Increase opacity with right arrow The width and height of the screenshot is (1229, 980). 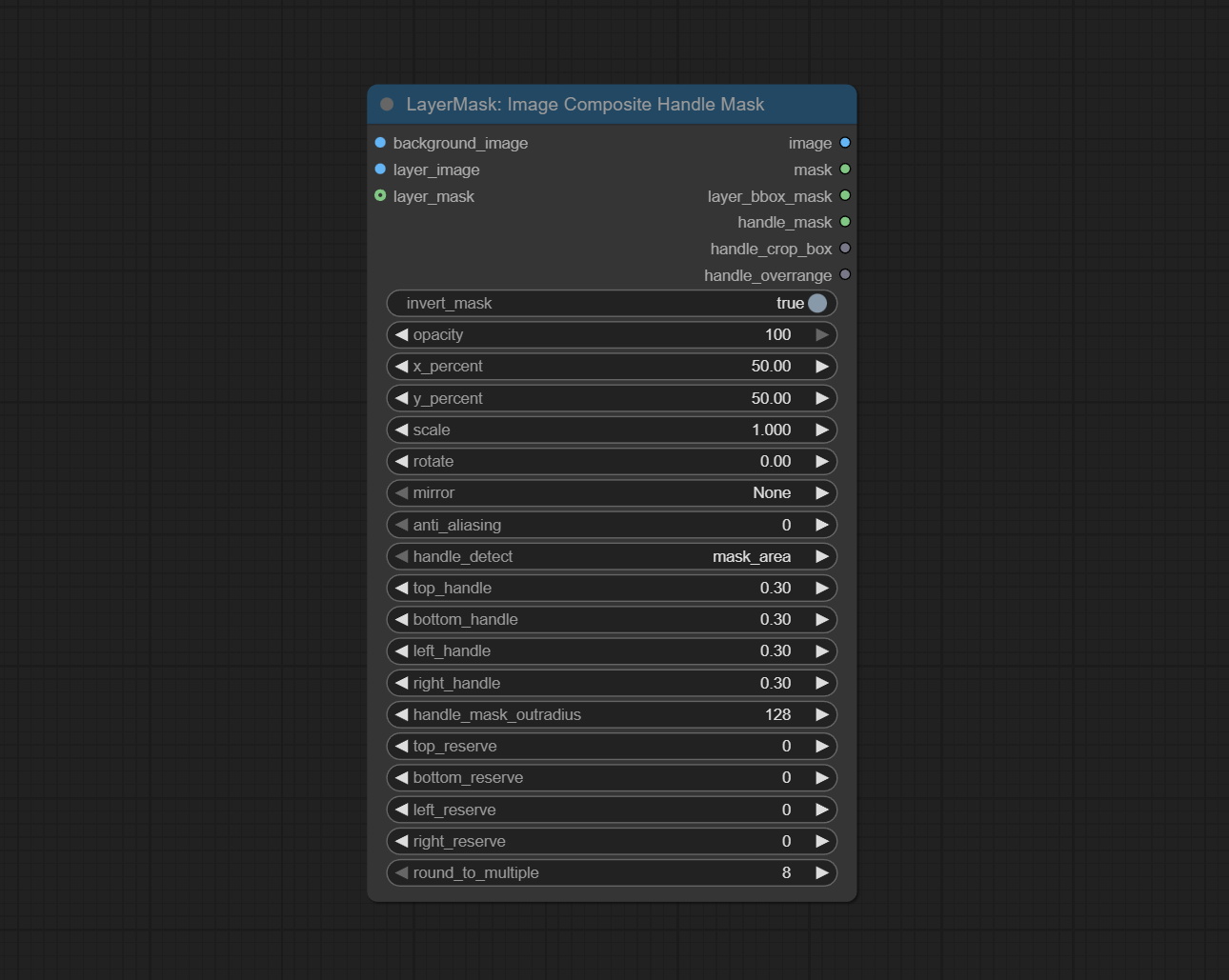821,335
